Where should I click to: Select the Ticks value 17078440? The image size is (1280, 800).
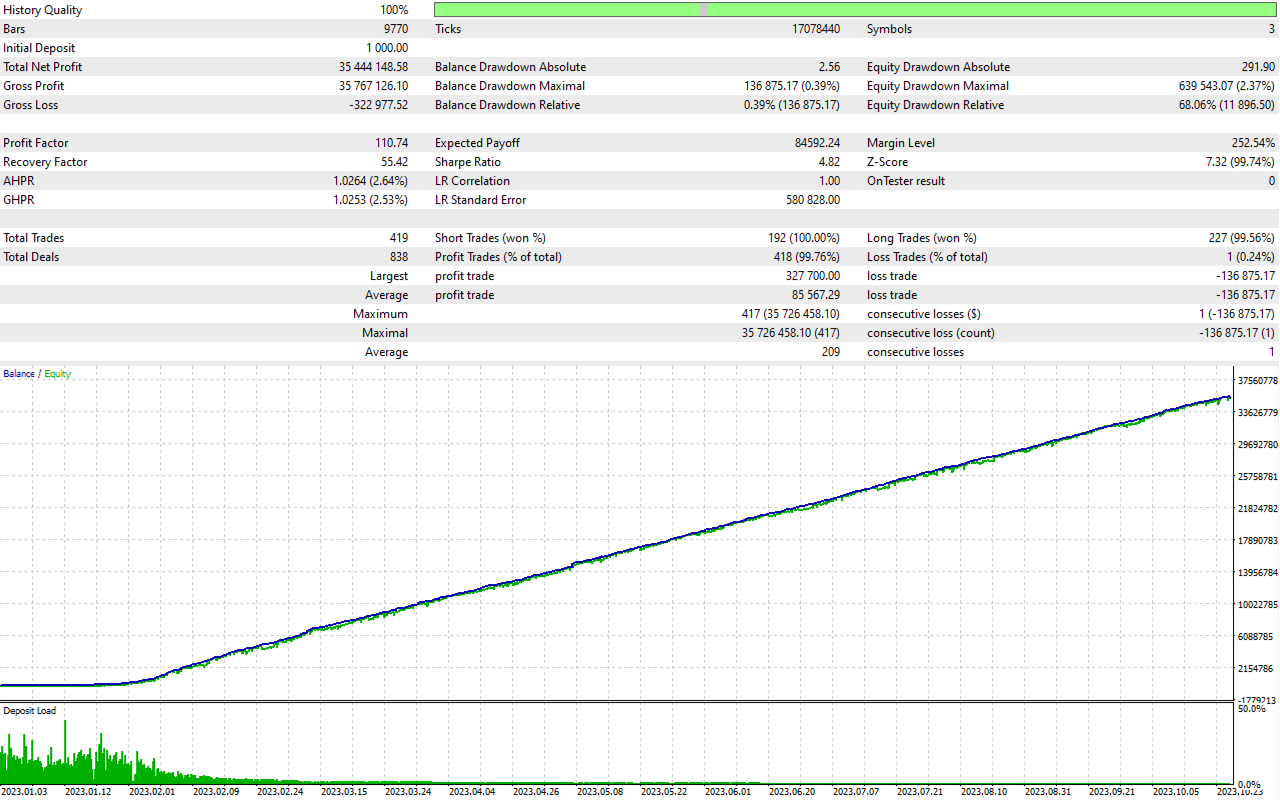816,29
